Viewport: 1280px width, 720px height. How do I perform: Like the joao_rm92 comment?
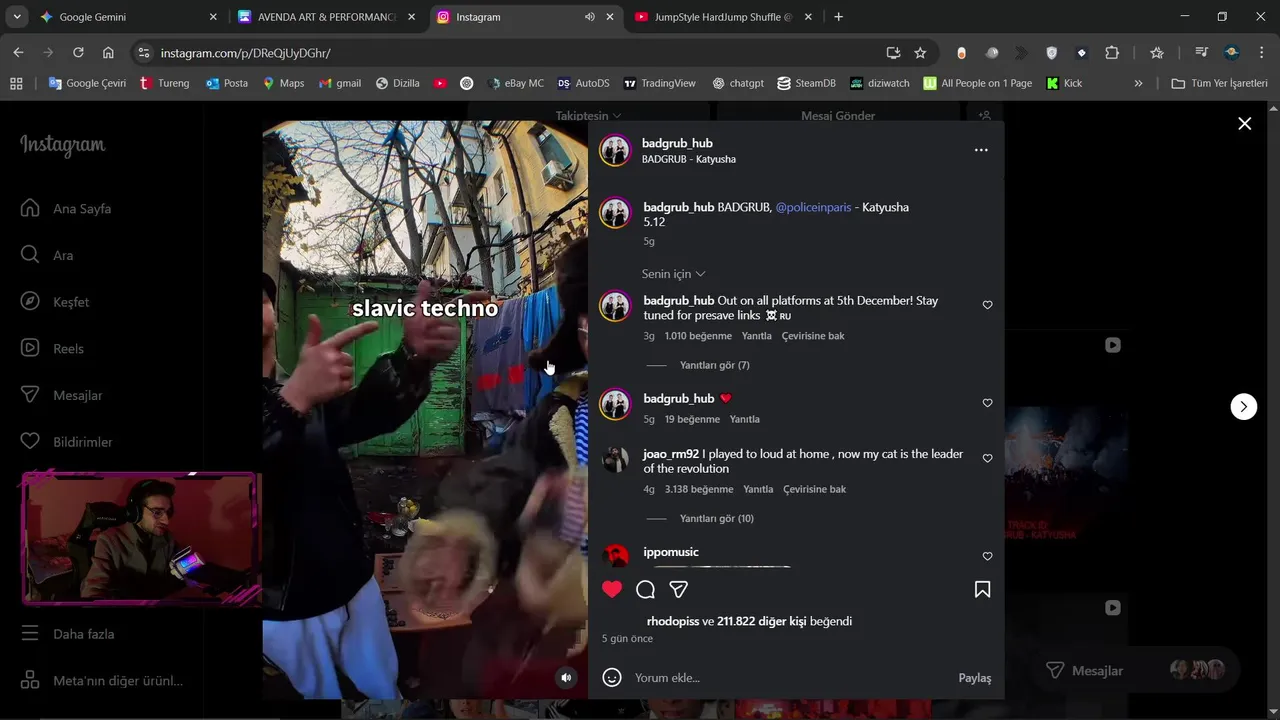click(987, 458)
